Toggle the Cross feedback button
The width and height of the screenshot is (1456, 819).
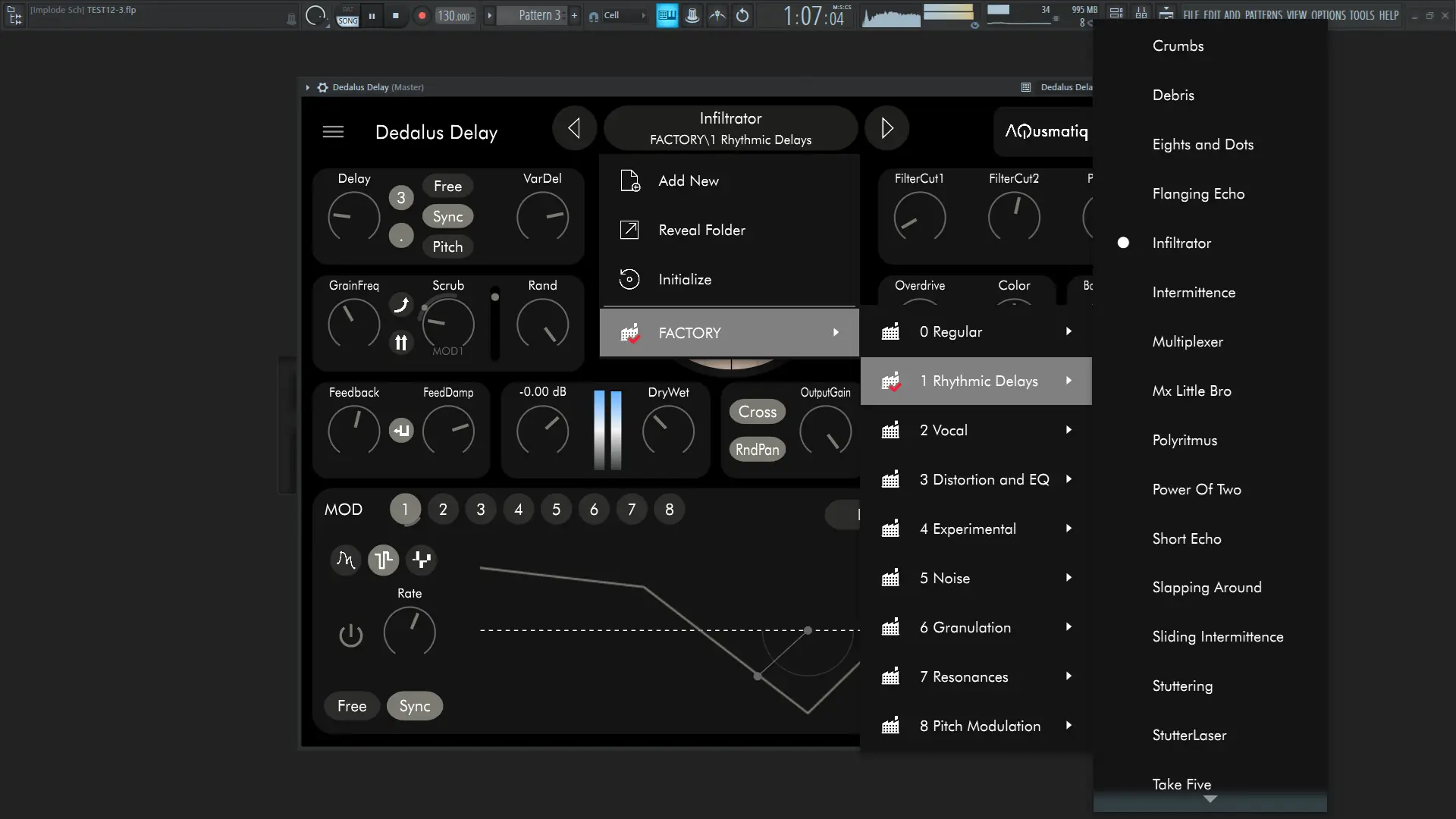pyautogui.click(x=757, y=412)
